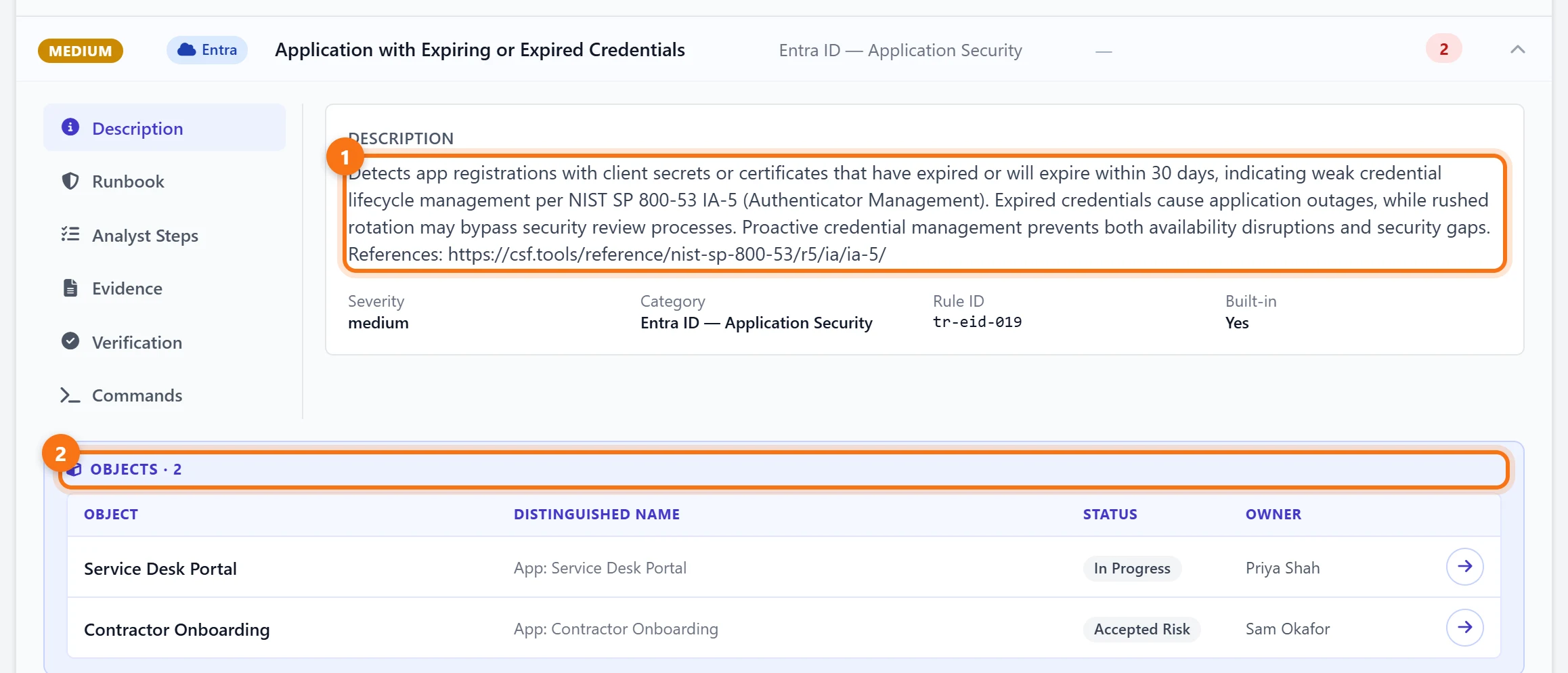Select the Contractor Onboarding object name

click(x=177, y=630)
